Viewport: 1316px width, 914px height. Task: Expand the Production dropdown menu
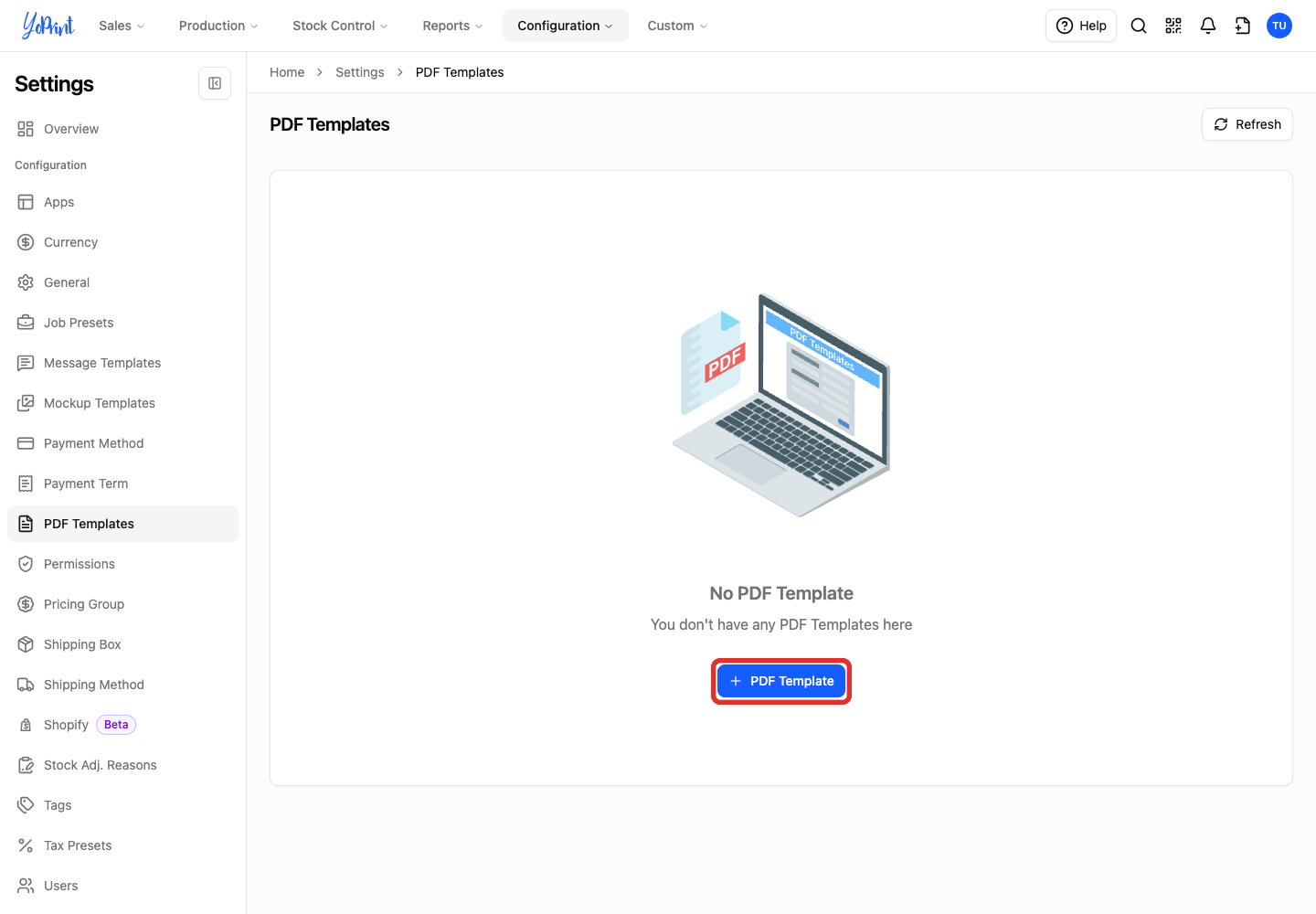pos(218,26)
